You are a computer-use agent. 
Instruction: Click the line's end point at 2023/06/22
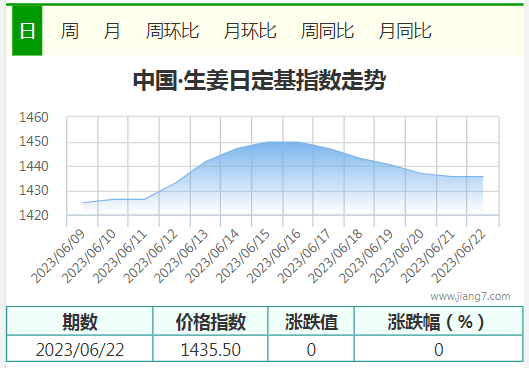483,176
